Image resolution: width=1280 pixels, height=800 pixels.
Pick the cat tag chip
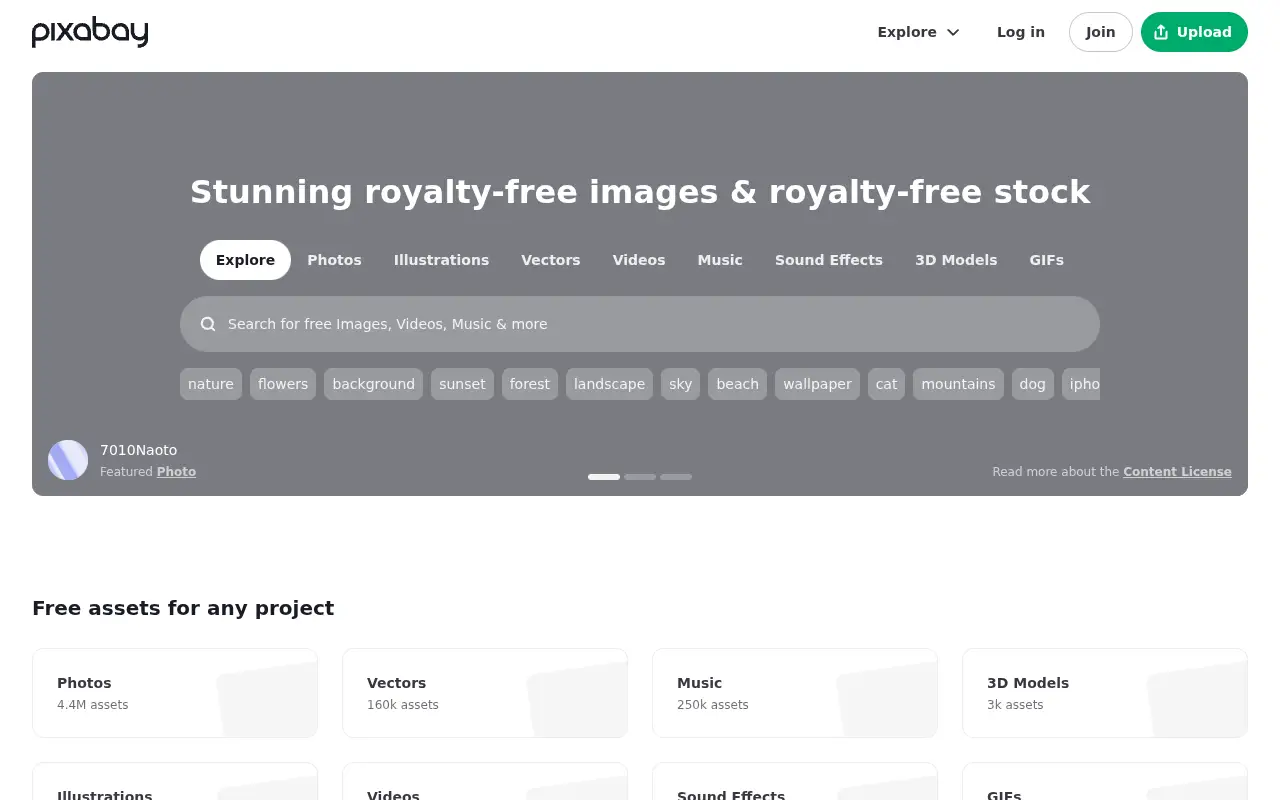pos(886,384)
